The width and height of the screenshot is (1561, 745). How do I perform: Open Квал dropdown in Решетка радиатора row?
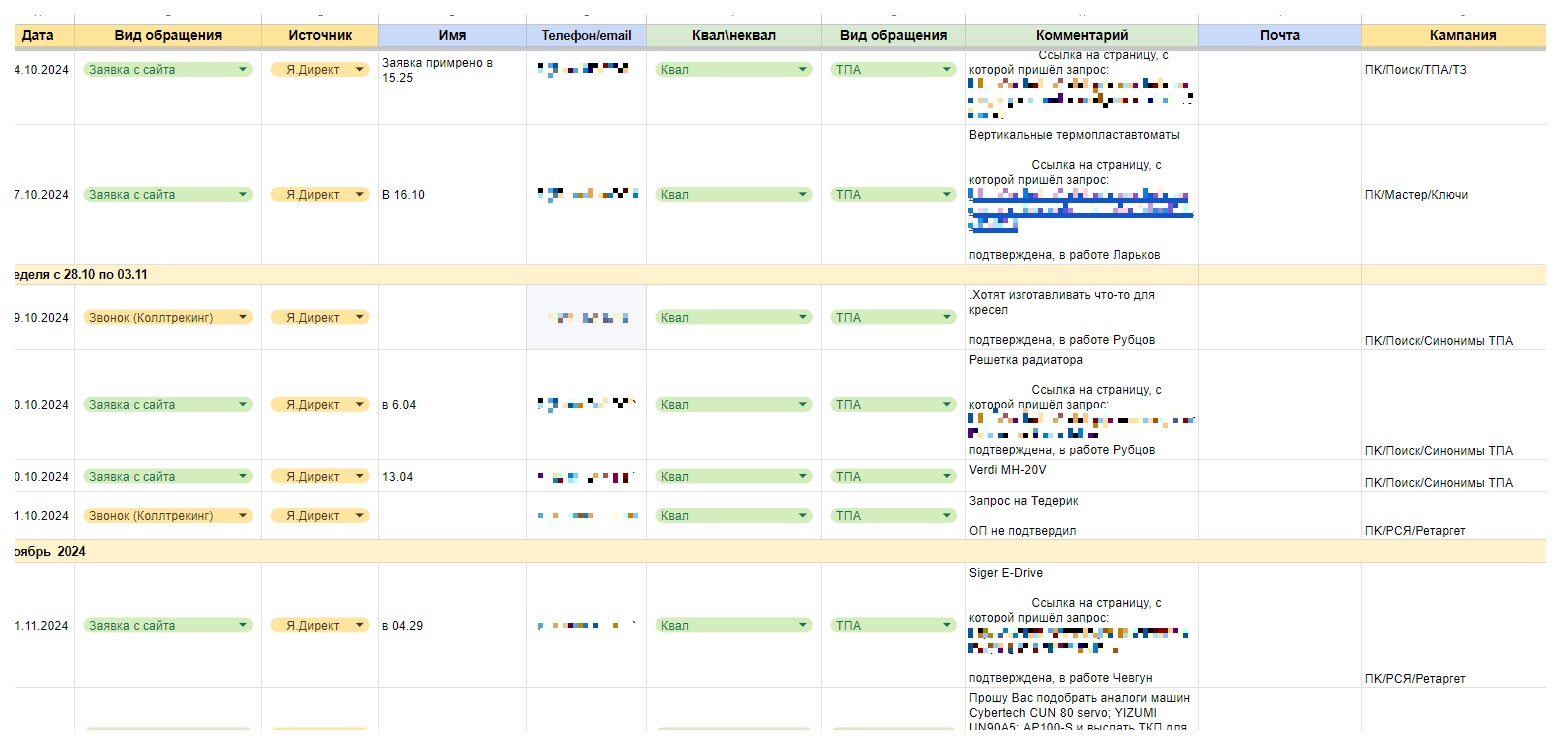[803, 405]
